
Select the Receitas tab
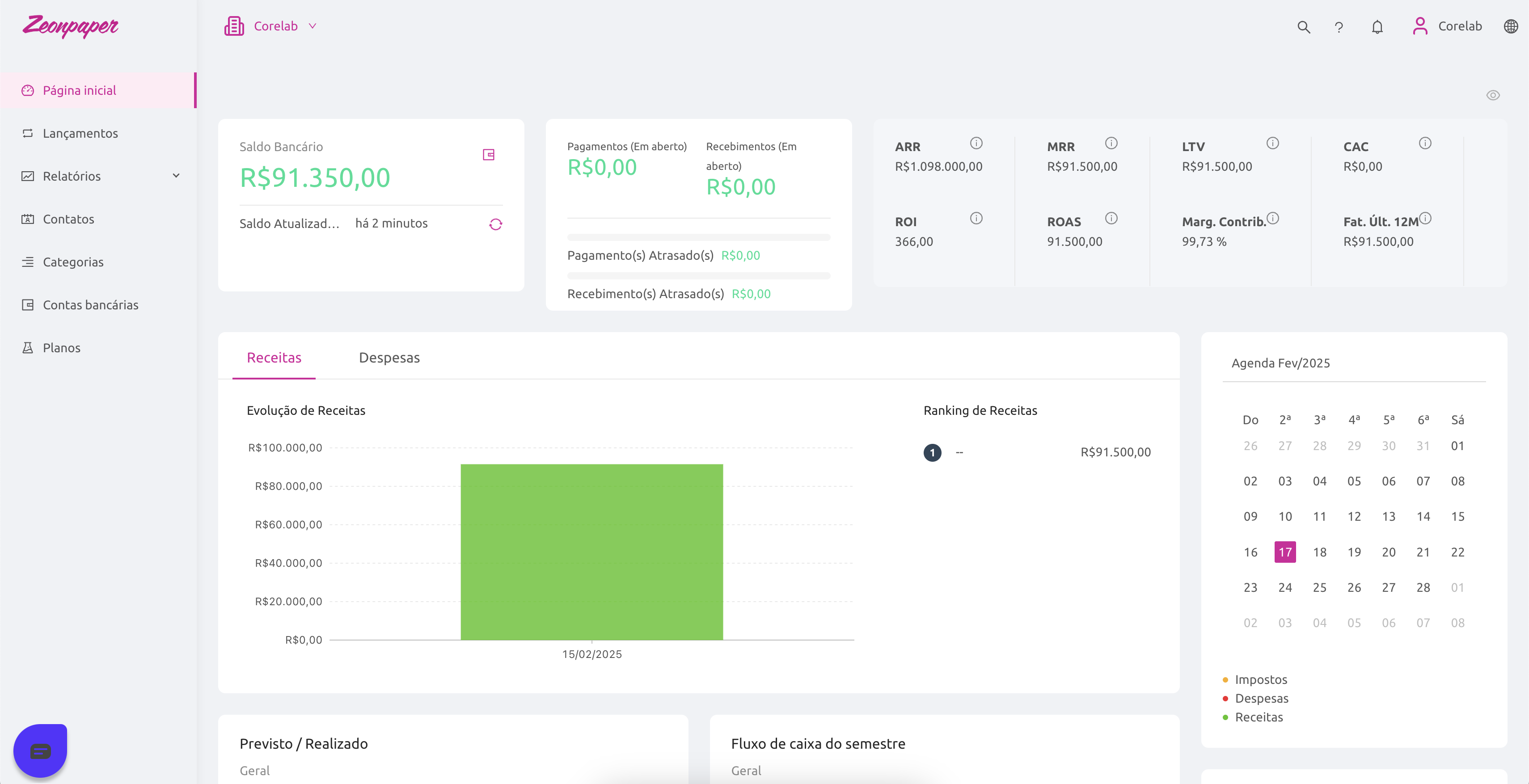274,358
